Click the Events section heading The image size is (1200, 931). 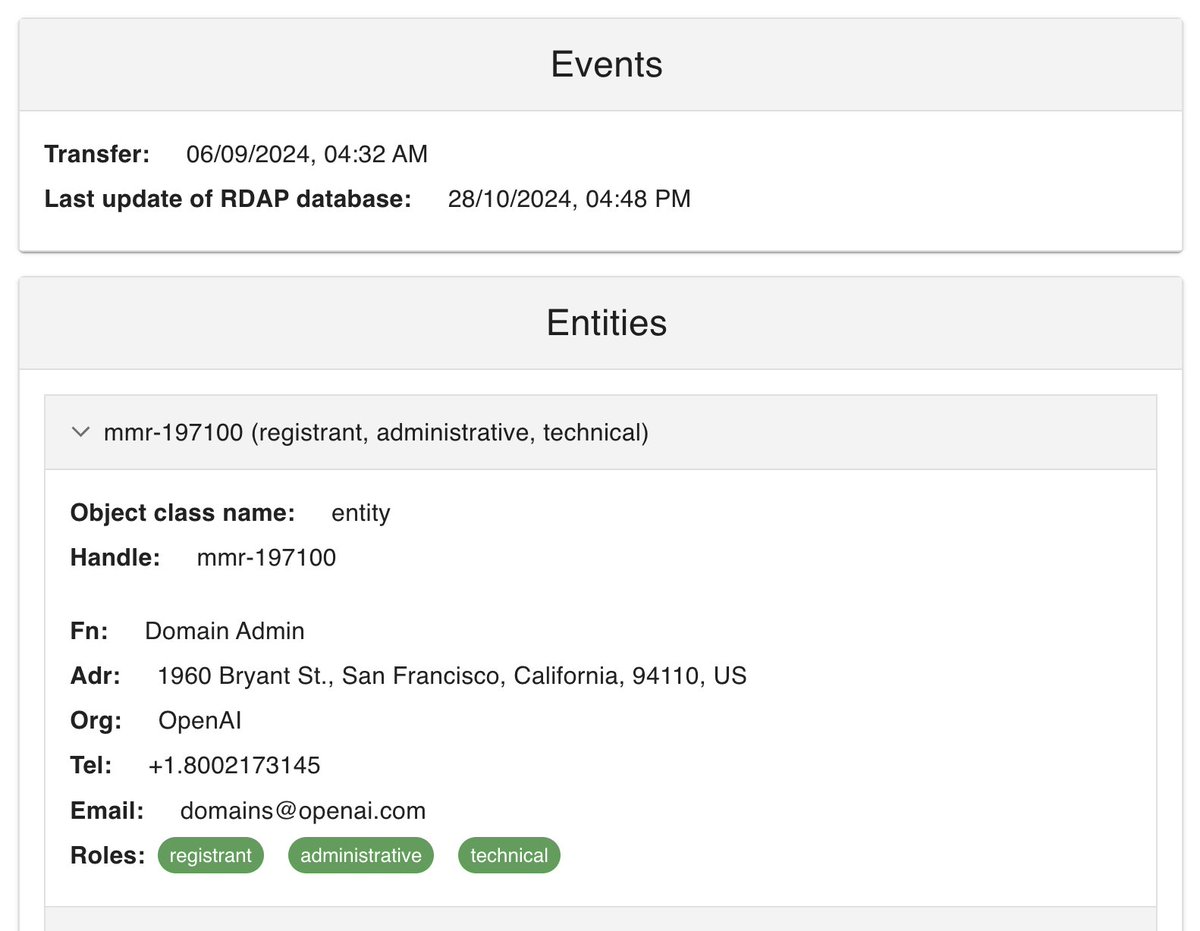coord(606,65)
